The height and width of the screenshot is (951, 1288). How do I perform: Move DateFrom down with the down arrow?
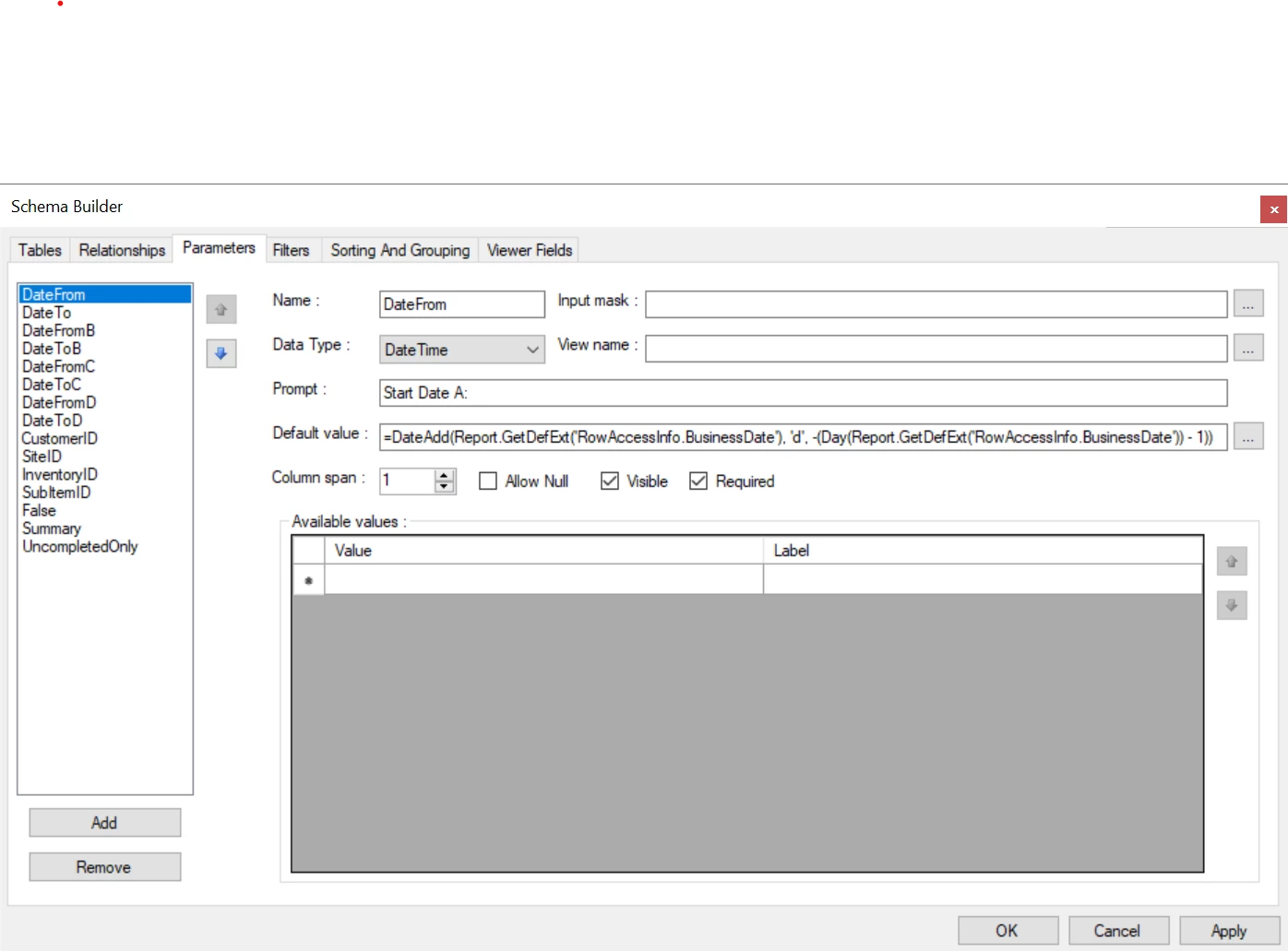pos(221,353)
